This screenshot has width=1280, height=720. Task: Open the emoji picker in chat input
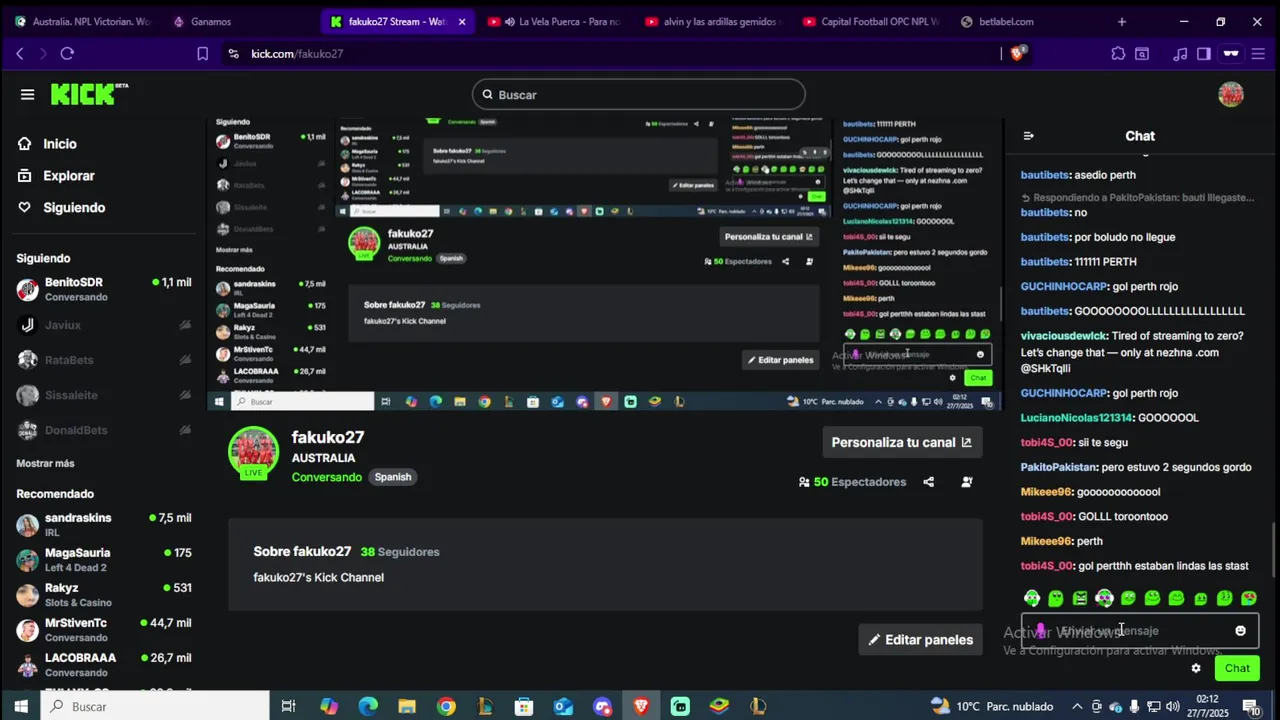pos(1241,631)
